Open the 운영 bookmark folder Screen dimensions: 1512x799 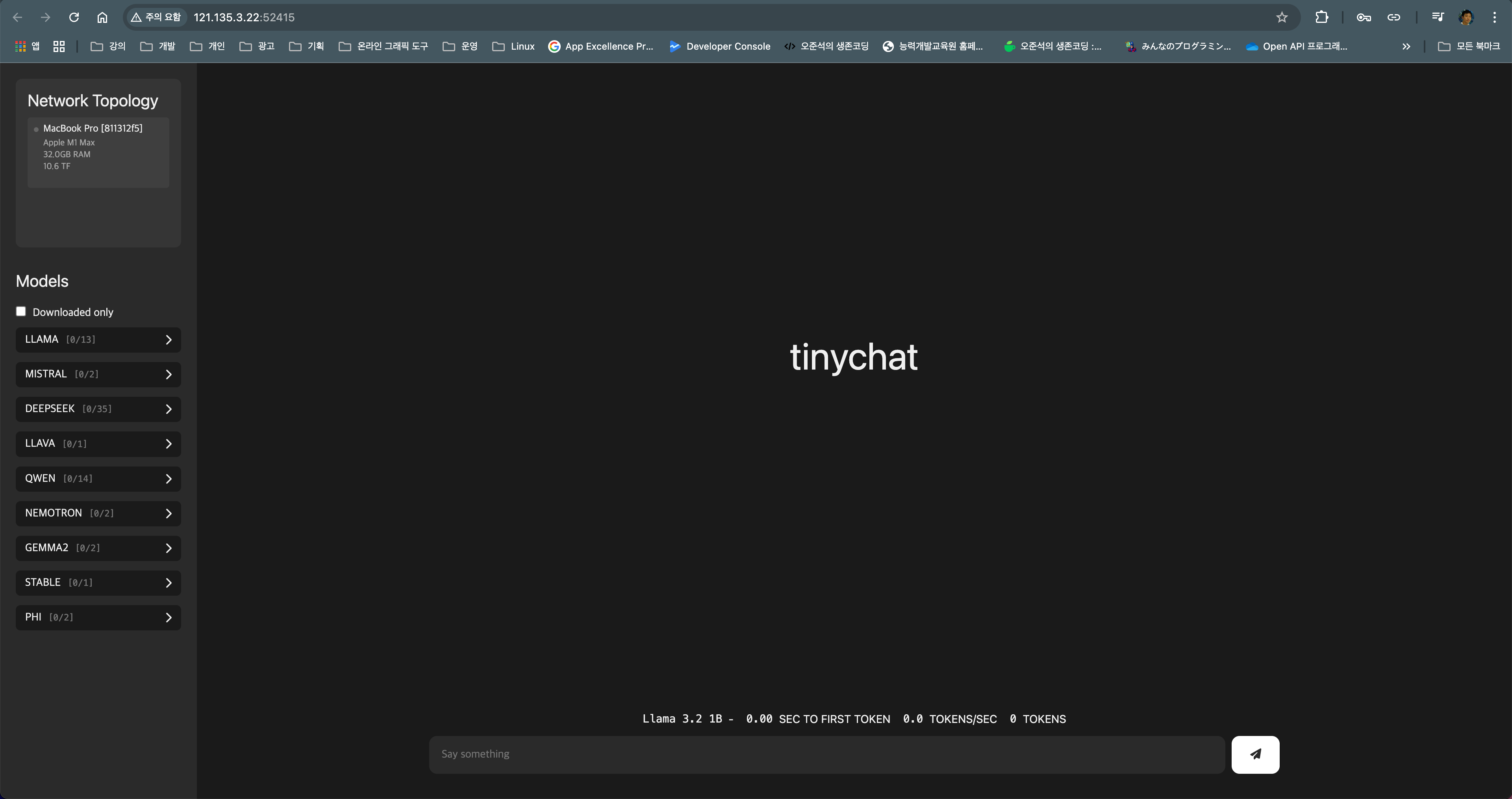pos(460,46)
